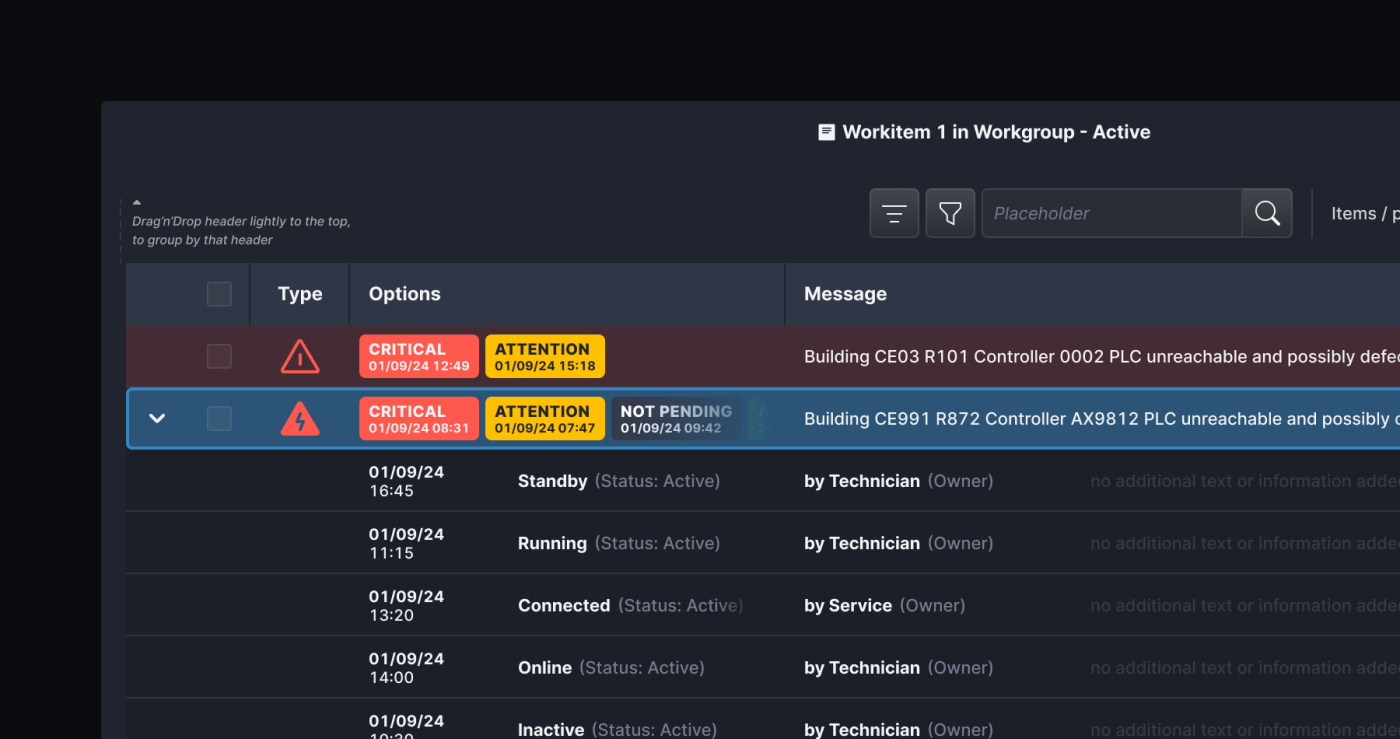This screenshot has width=1400, height=739.
Task: Click the outlined warning triangle icon
Action: pos(300,357)
